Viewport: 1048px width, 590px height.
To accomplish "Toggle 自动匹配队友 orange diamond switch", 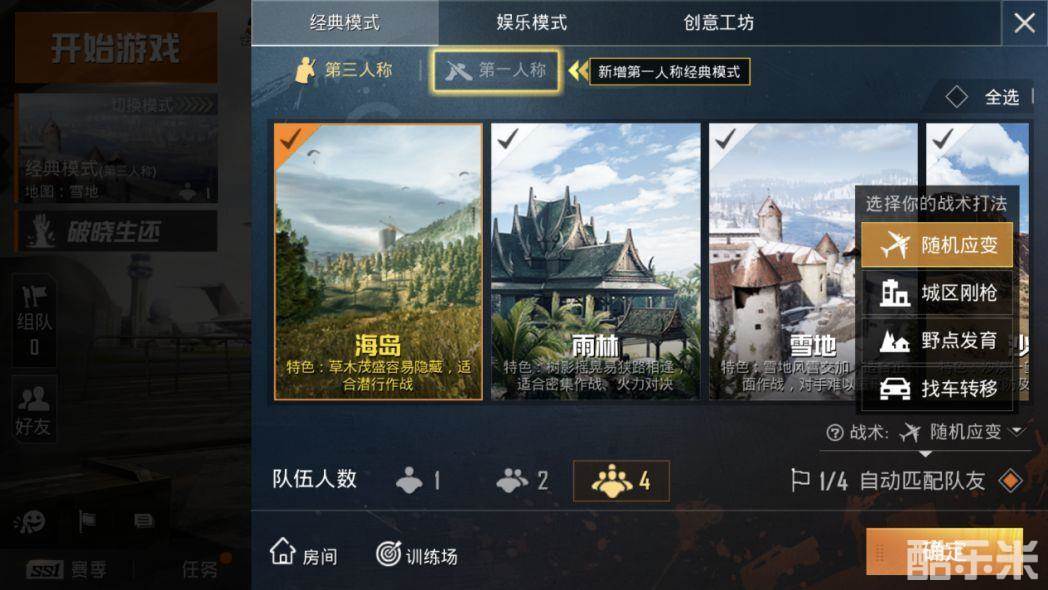I will [1010, 480].
